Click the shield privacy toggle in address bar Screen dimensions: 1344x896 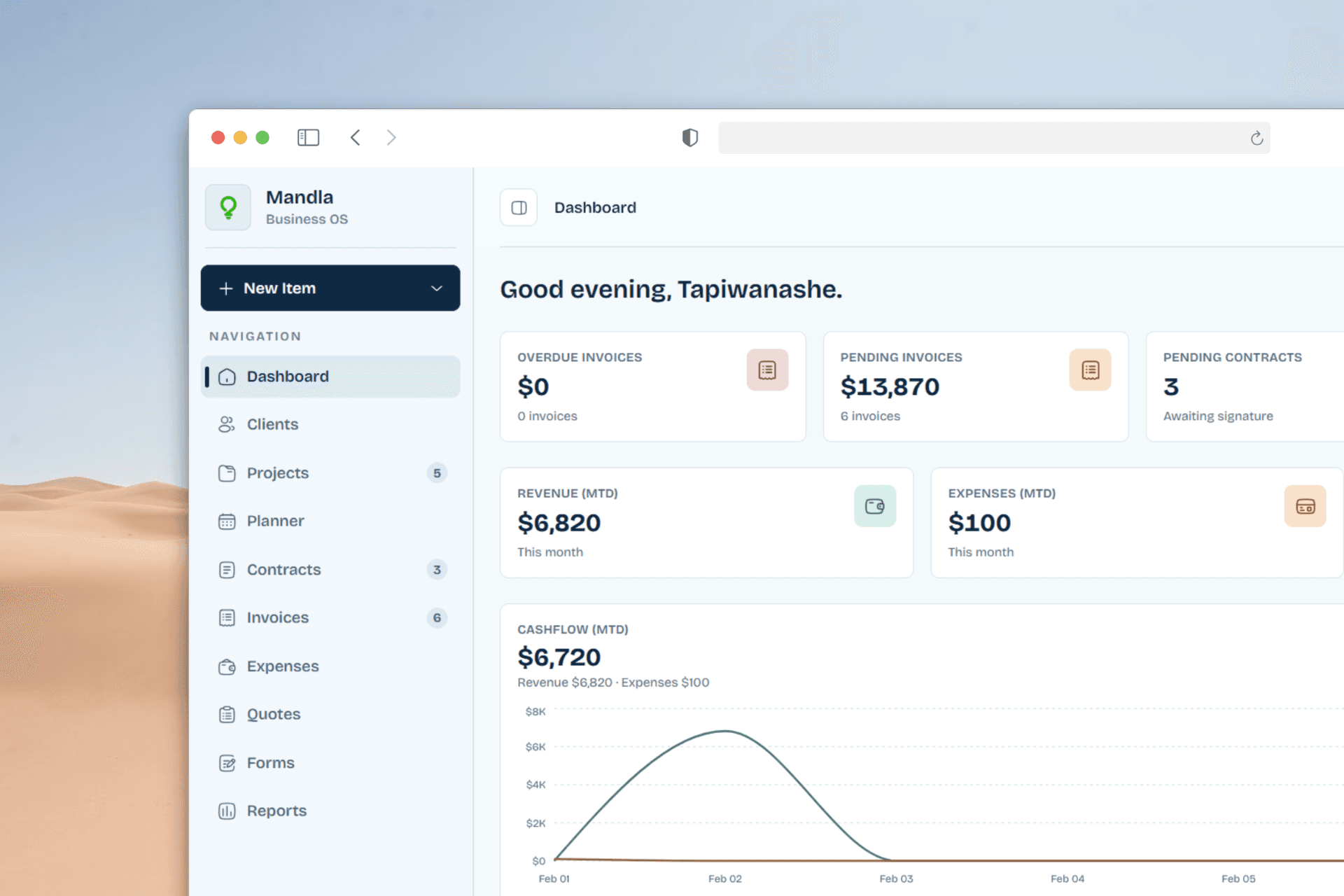[x=689, y=137]
